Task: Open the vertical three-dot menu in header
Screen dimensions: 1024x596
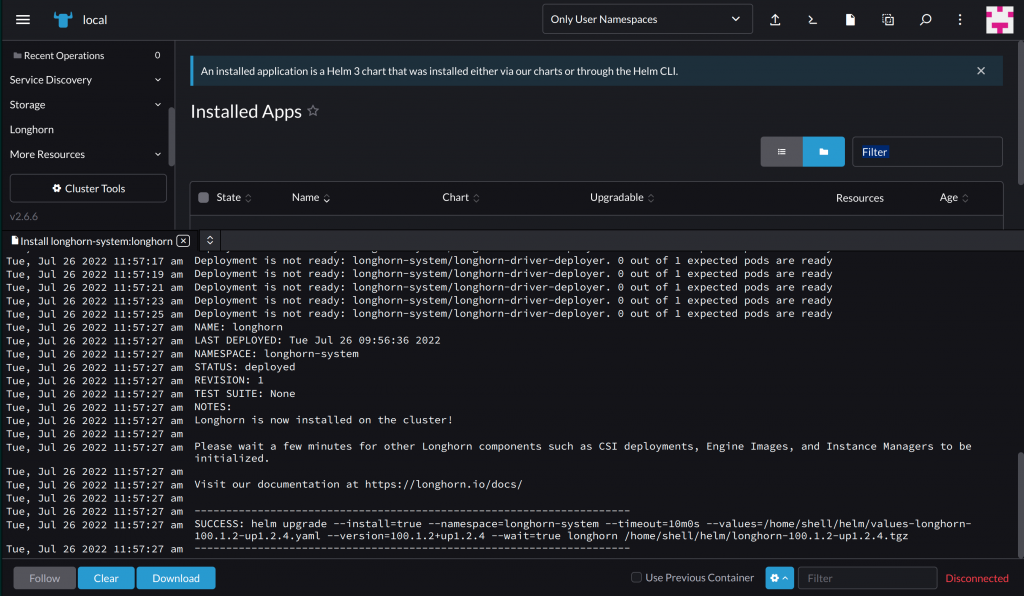Action: point(960,20)
